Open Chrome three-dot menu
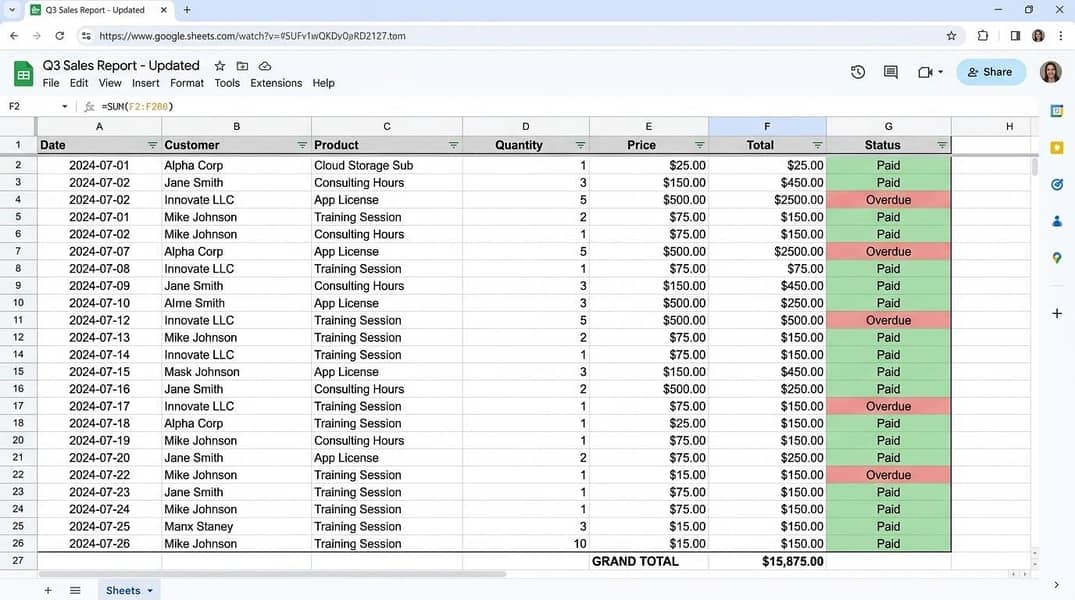The width and height of the screenshot is (1075, 600). click(x=1061, y=36)
